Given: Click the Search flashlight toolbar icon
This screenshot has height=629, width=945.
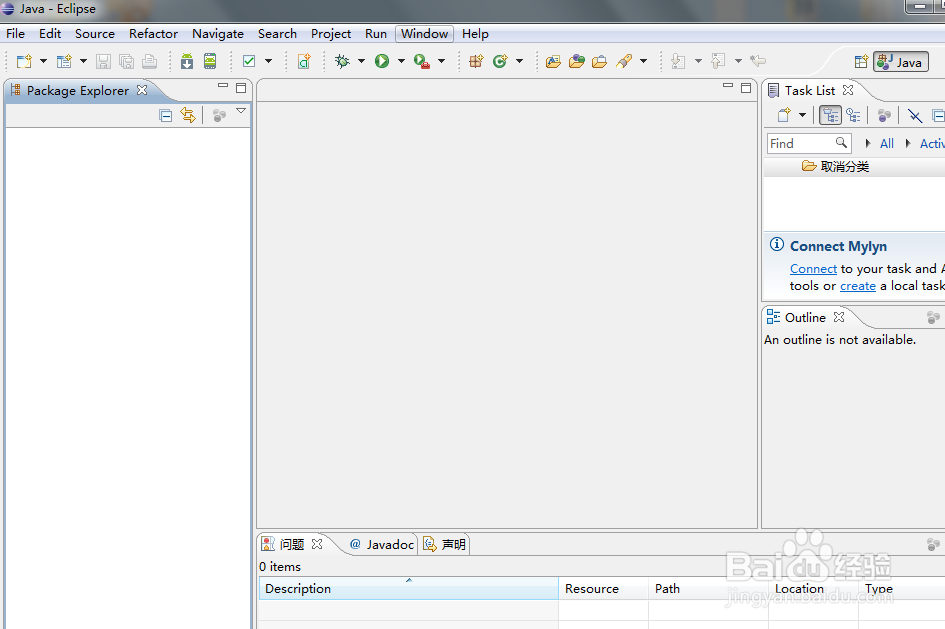Looking at the screenshot, I should [624, 61].
